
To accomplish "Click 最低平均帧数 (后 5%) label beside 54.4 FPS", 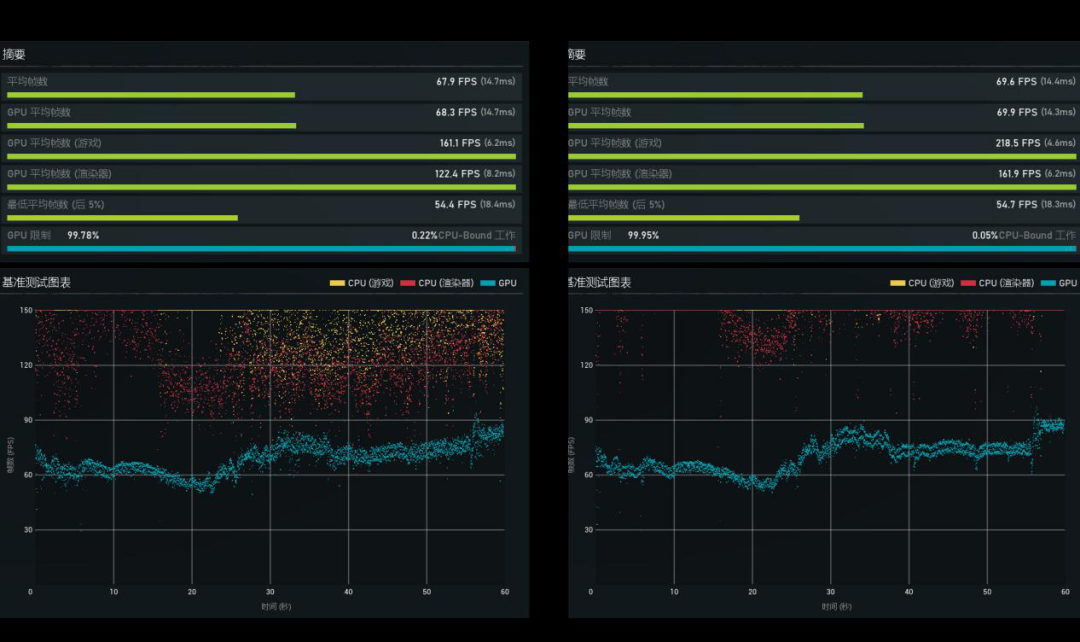I will [56, 205].
